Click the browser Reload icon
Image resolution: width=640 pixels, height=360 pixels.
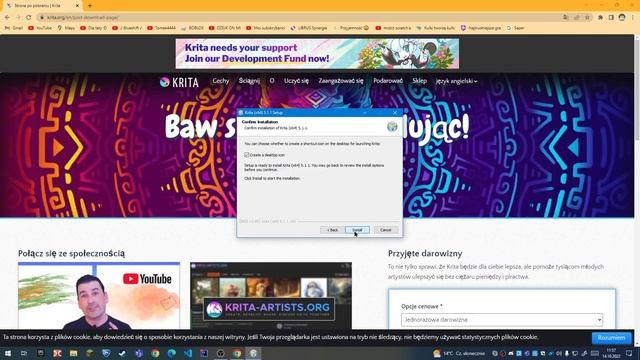29,18
